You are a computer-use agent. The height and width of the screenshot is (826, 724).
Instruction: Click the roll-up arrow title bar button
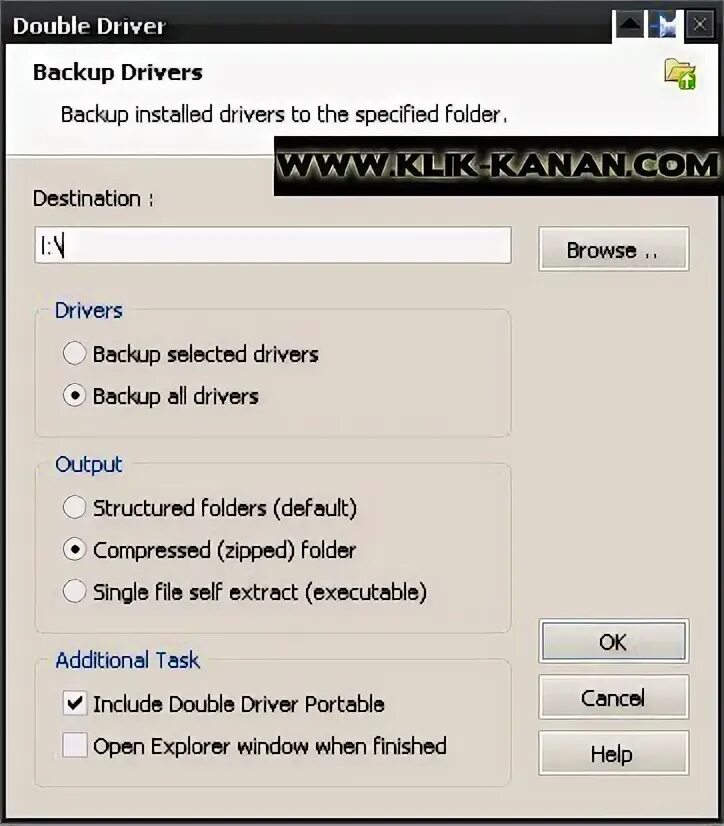click(630, 24)
